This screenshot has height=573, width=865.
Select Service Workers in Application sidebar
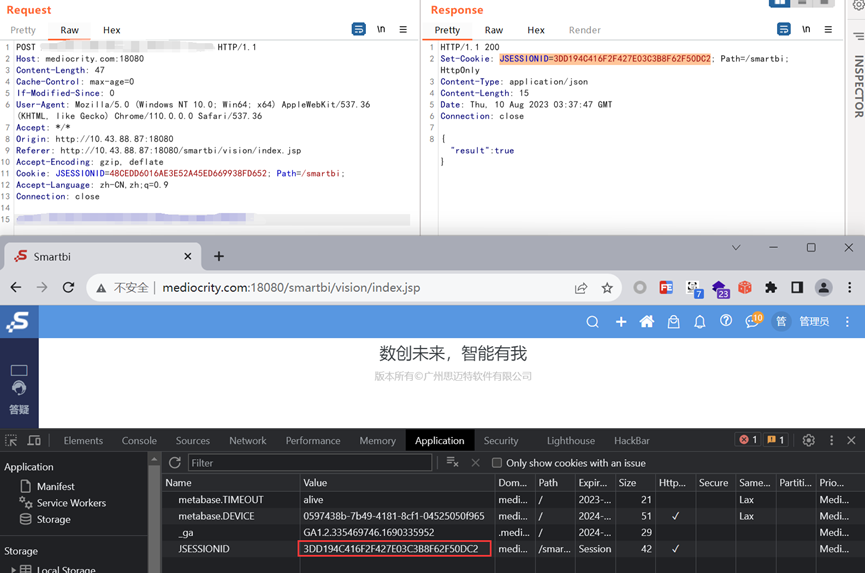(71, 503)
